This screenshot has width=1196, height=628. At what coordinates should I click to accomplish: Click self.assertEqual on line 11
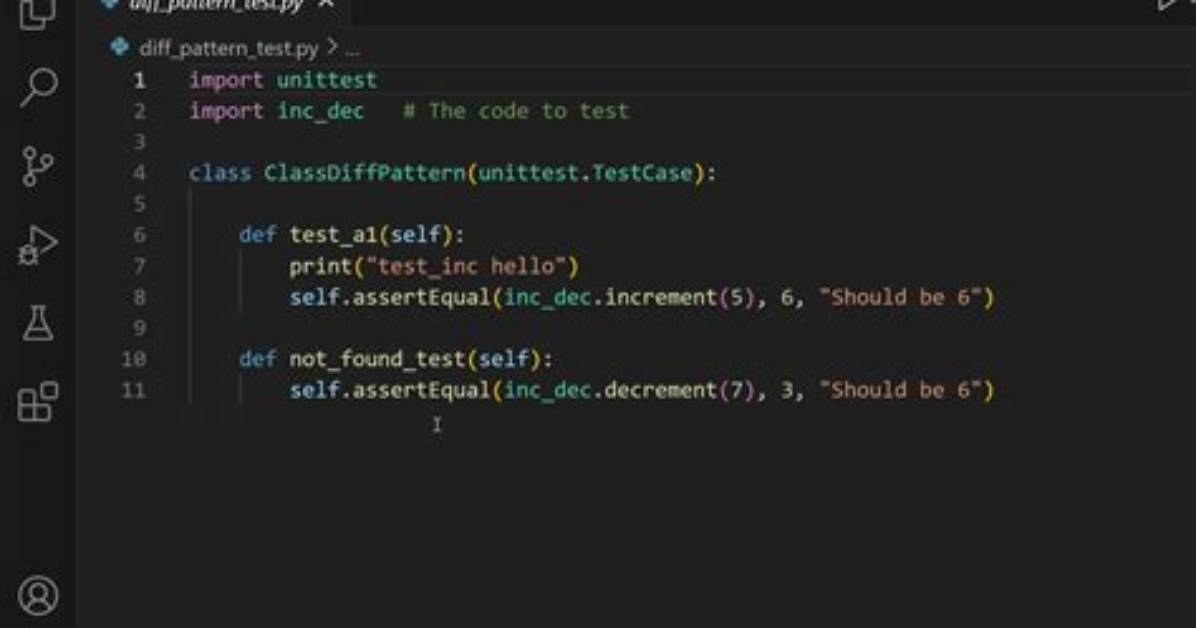click(390, 391)
